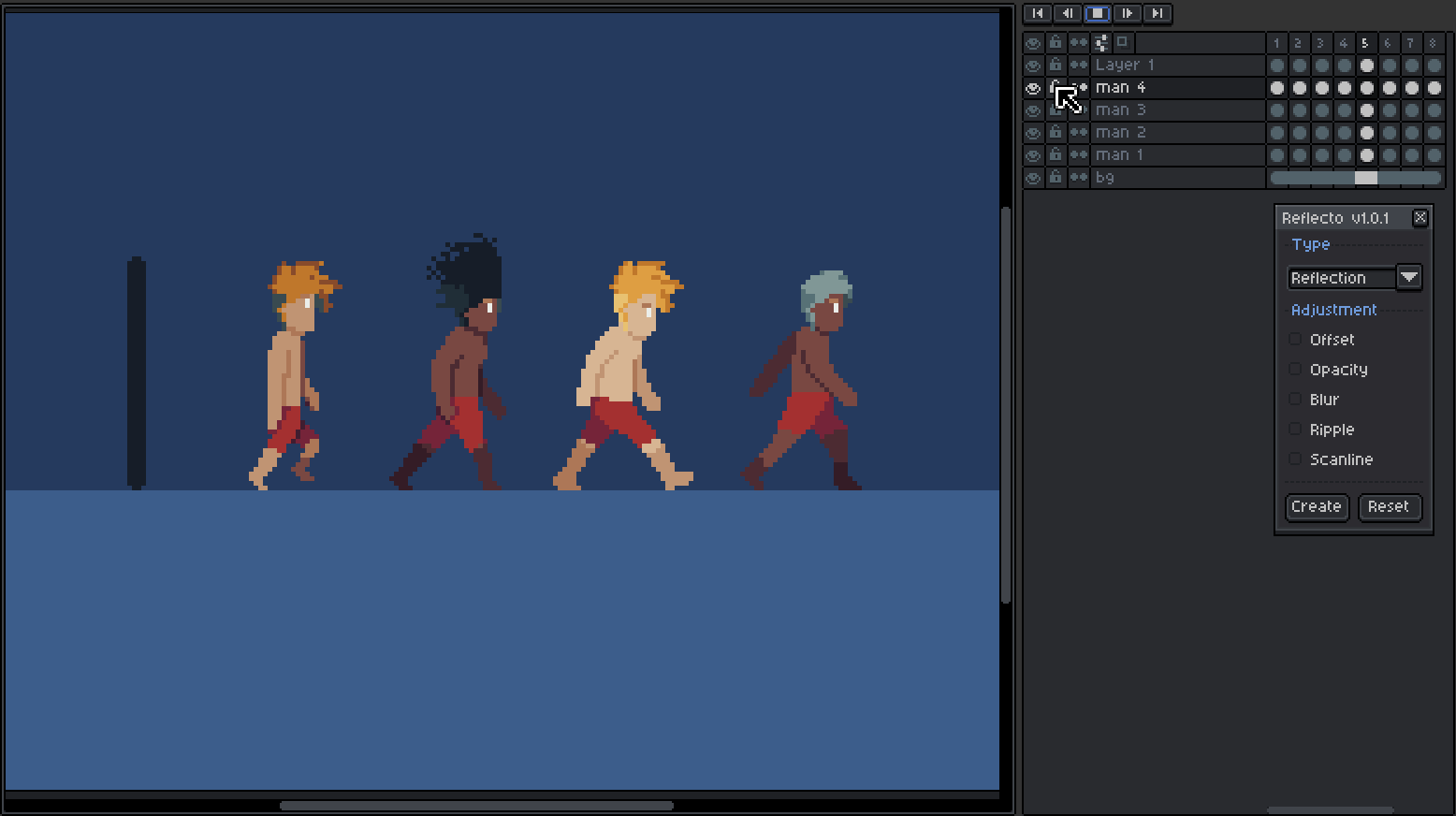Toggle continuous cels on man 1

(1079, 155)
